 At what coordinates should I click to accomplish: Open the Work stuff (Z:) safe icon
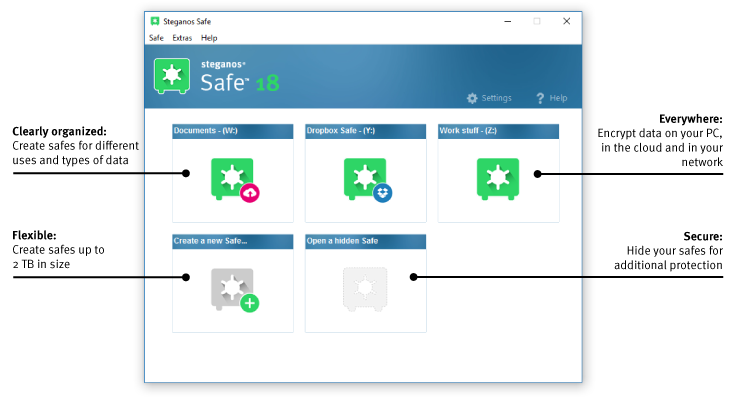coord(498,179)
